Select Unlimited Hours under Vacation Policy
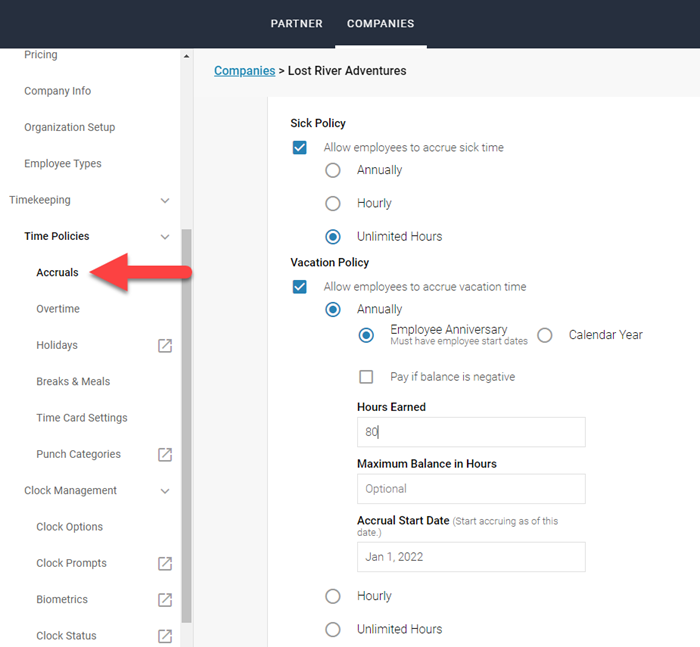 (333, 629)
